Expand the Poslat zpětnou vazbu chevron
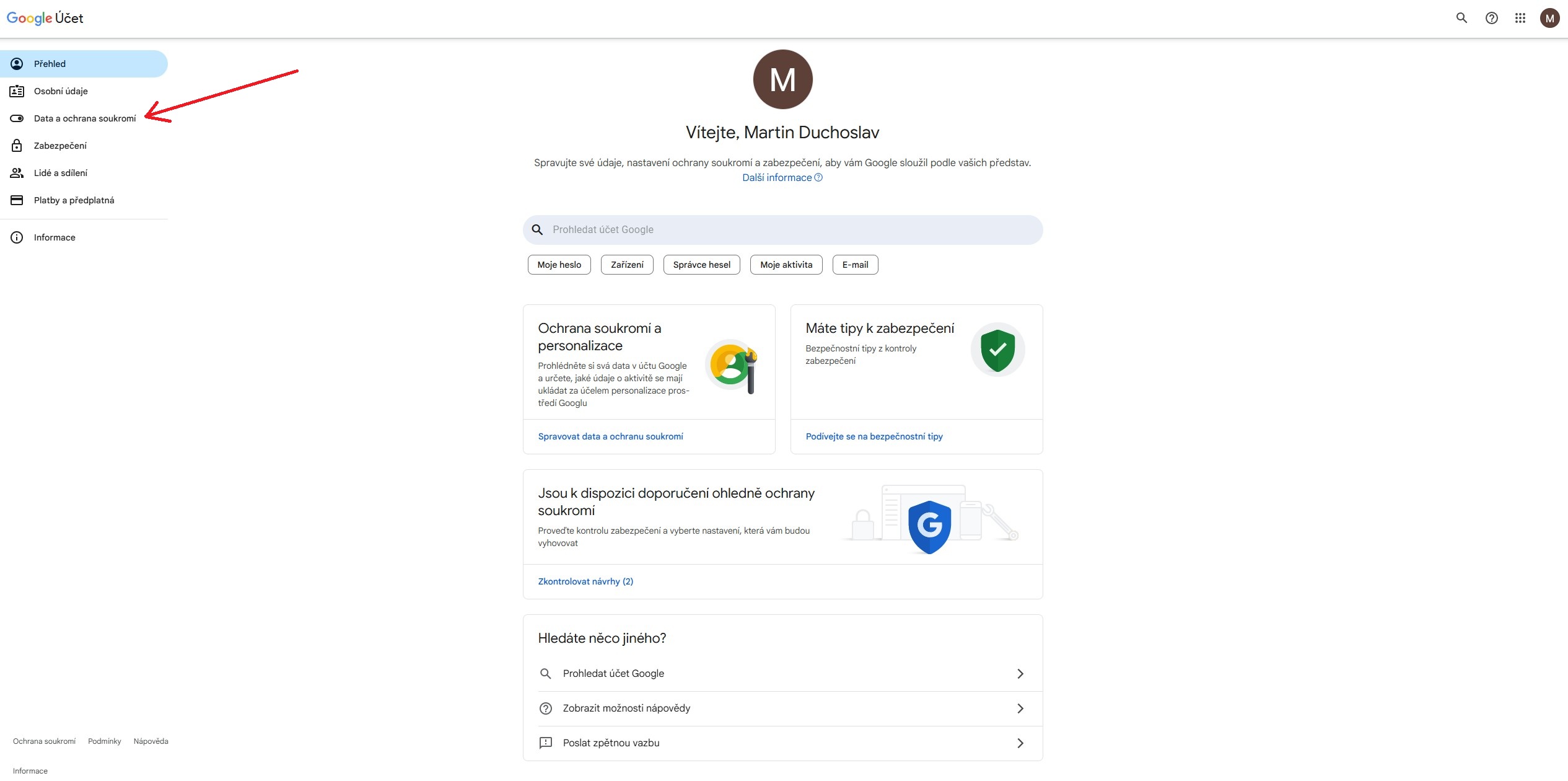Viewport: 1568px width, 781px height. coord(1020,743)
